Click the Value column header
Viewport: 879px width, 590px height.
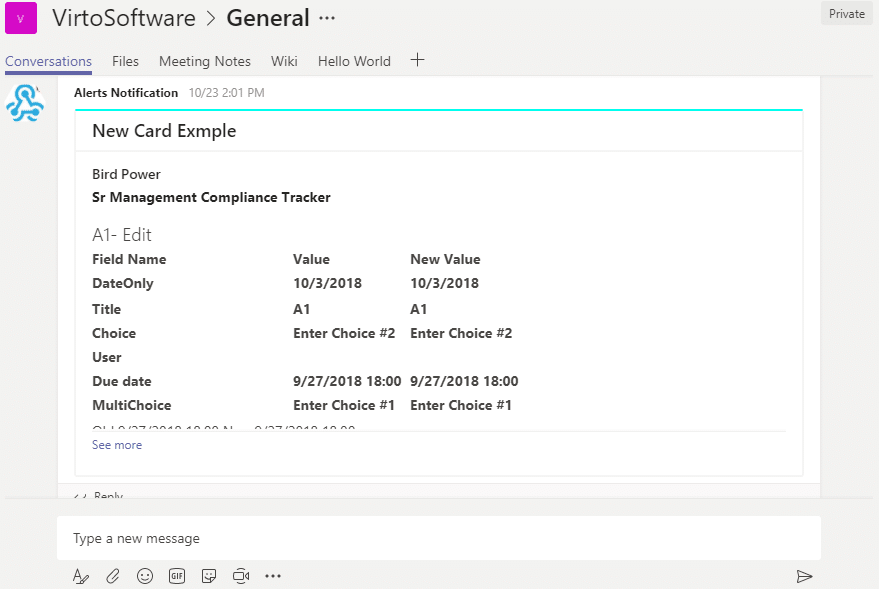click(x=311, y=260)
